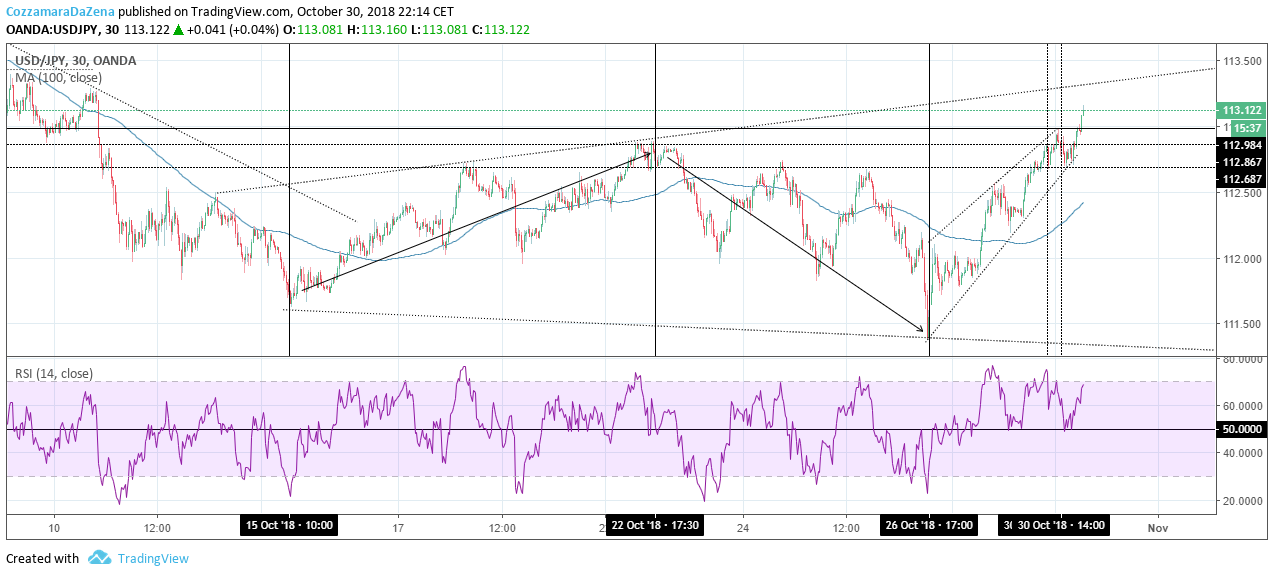Click the 113.122 current price label
This screenshot has width=1274, height=576.
[x=1241, y=110]
